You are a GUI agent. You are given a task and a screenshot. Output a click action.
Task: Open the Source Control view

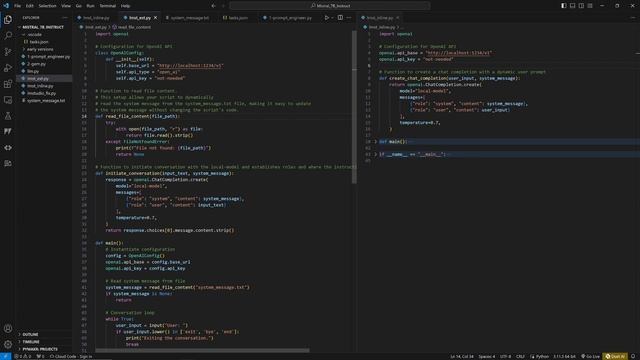(8, 51)
